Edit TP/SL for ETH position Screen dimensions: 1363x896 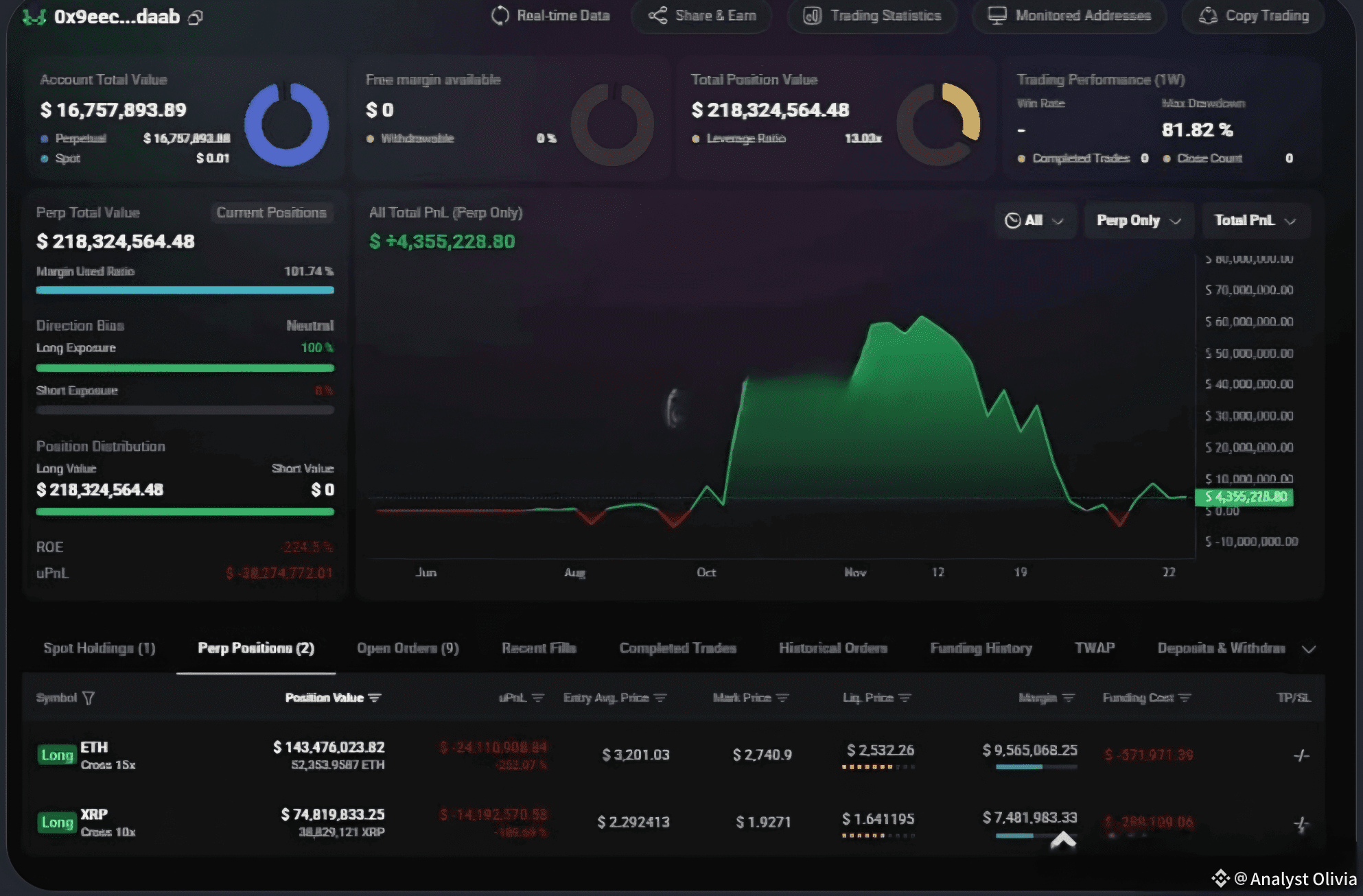click(1301, 755)
